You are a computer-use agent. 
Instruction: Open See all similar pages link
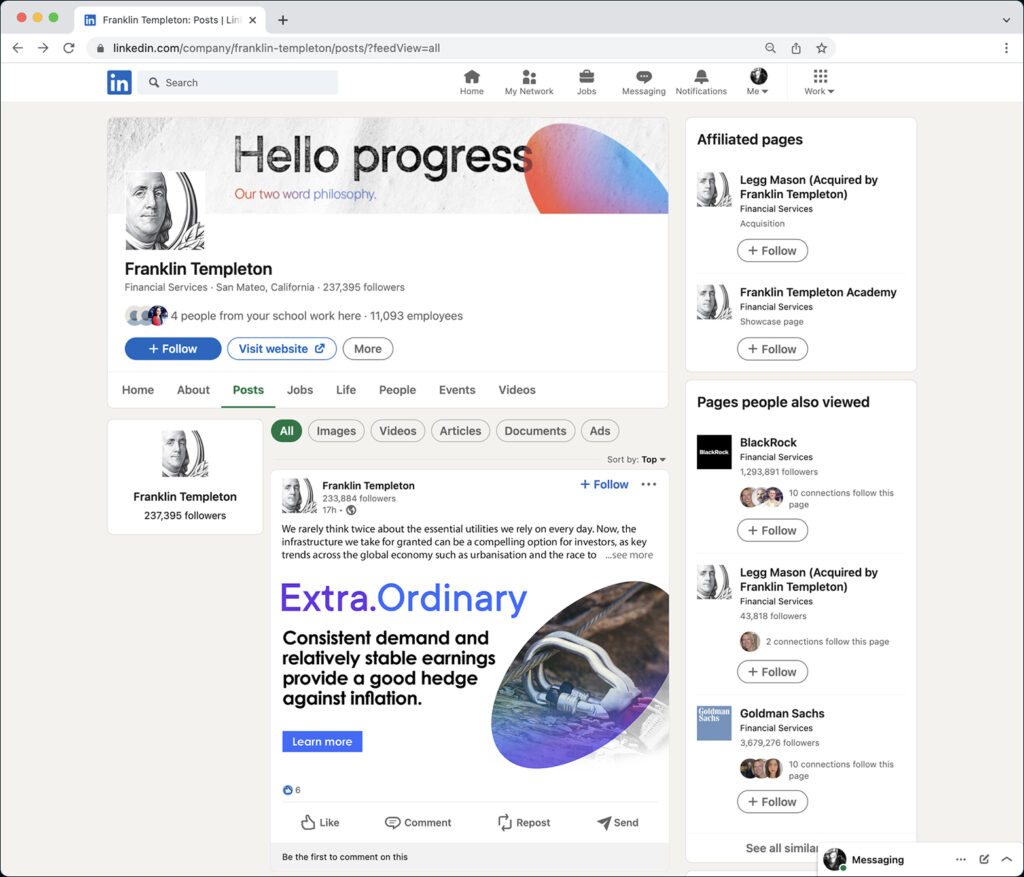[781, 848]
